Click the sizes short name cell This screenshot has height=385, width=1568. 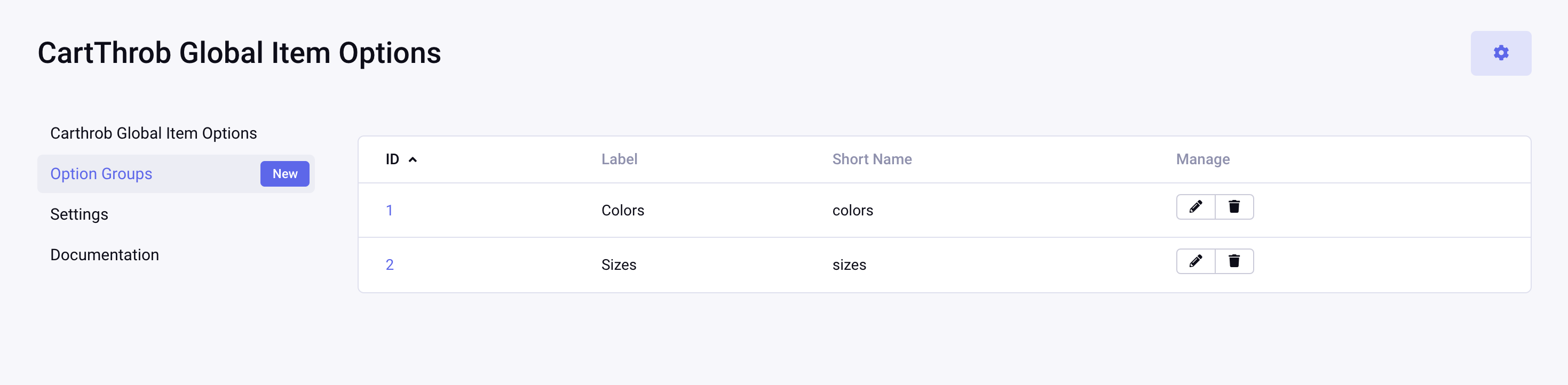[849, 264]
